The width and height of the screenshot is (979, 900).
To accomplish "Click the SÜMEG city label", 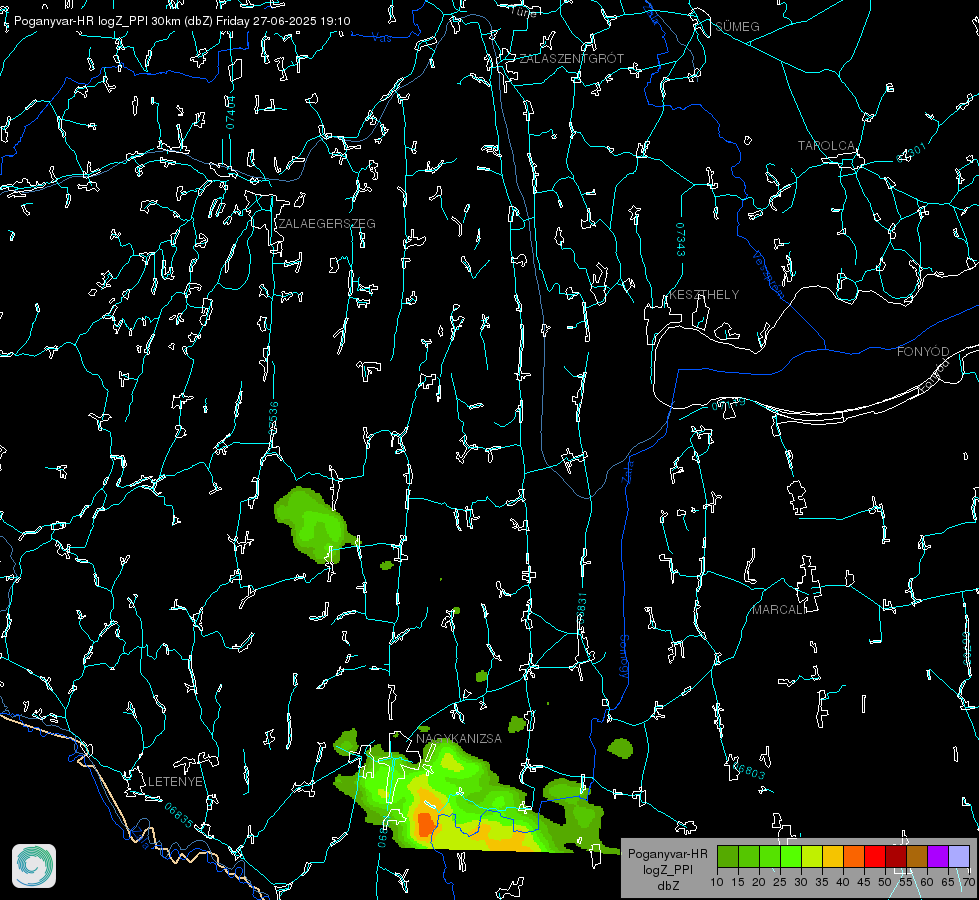I will [737, 26].
